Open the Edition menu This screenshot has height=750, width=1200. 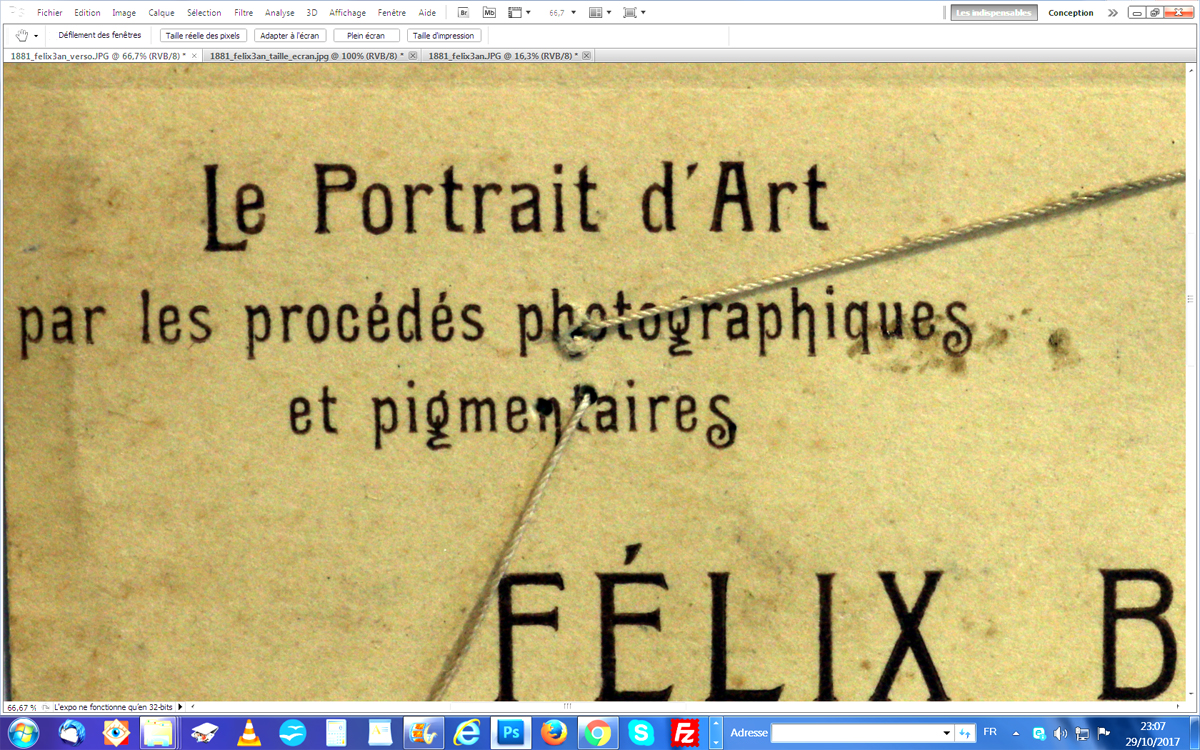(x=87, y=13)
